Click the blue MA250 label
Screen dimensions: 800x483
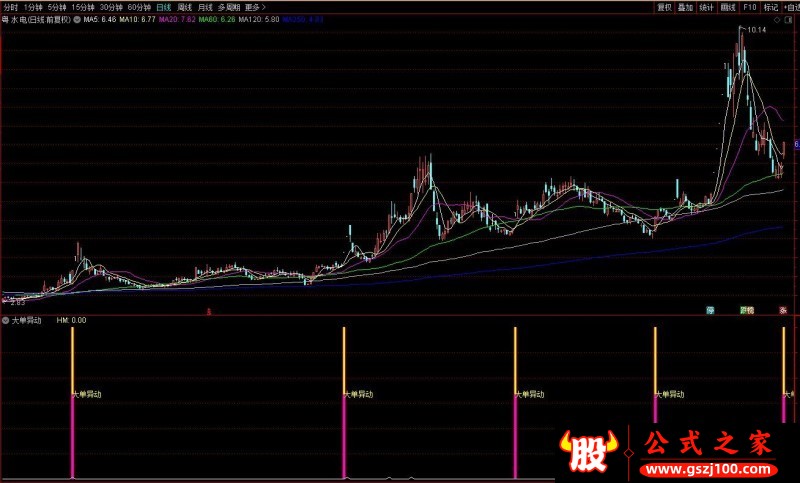303,20
